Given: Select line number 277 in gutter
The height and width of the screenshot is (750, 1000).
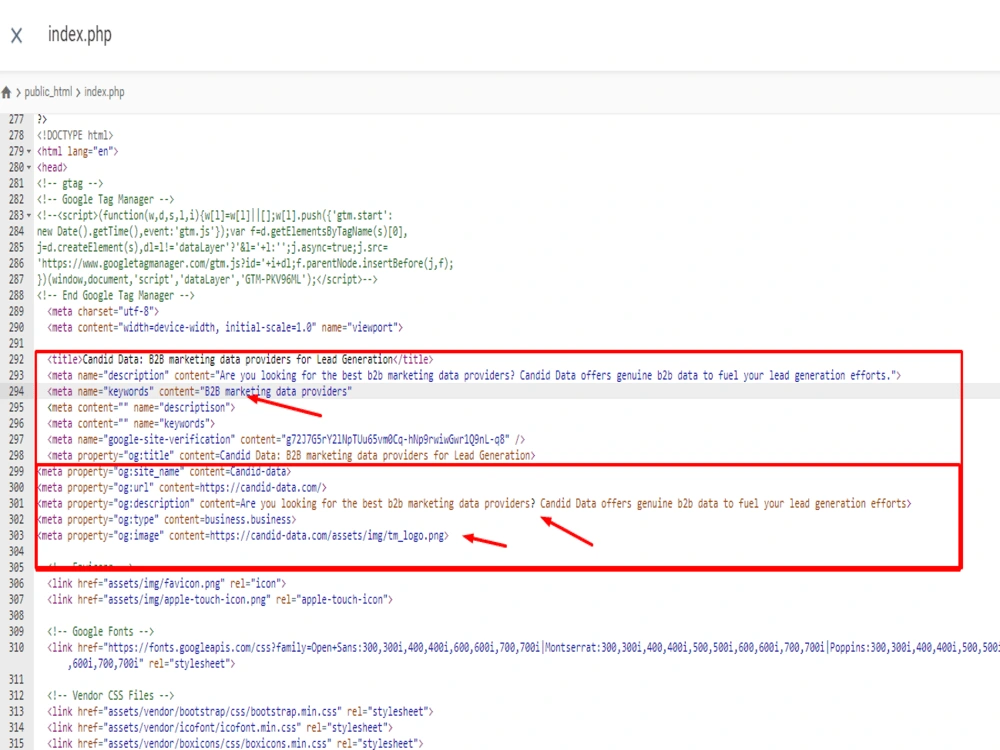Looking at the screenshot, I should (x=16, y=119).
